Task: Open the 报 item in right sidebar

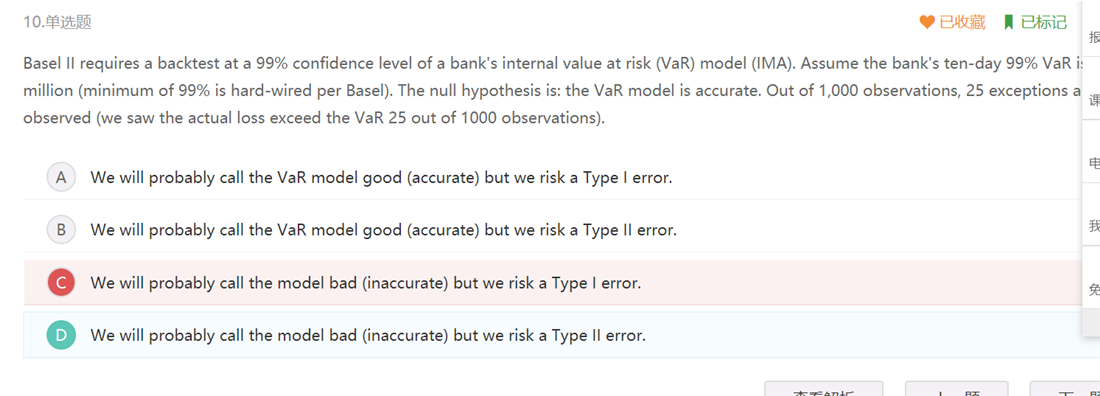Action: [x=1091, y=37]
